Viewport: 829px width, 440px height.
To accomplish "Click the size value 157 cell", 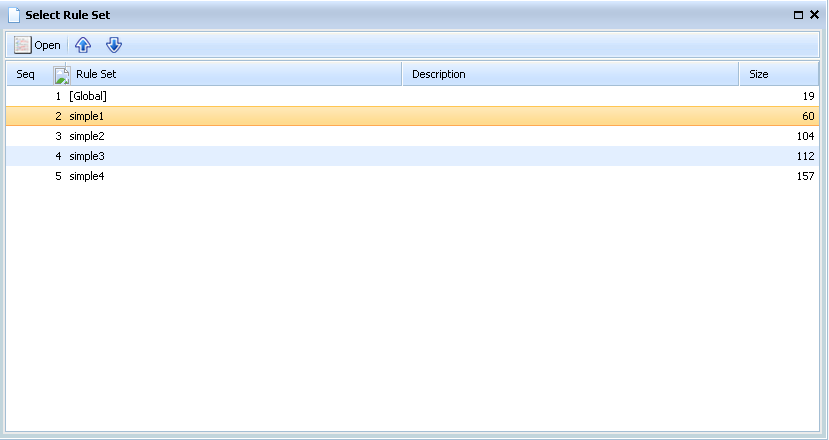I will [x=805, y=176].
